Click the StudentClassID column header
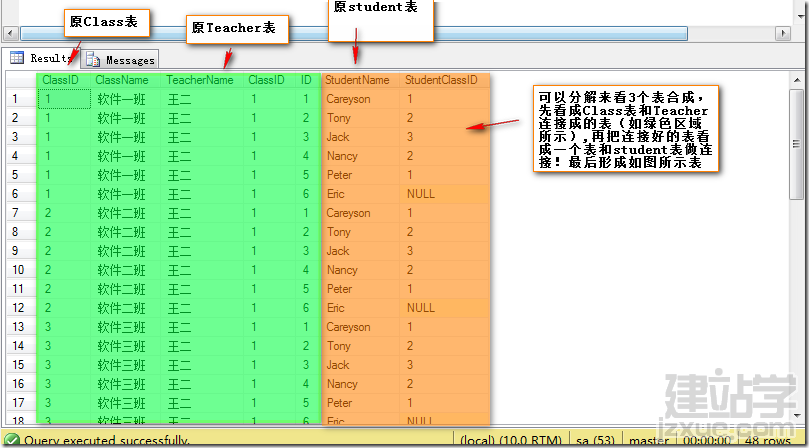Viewport: 809px width, 448px height. (442, 80)
